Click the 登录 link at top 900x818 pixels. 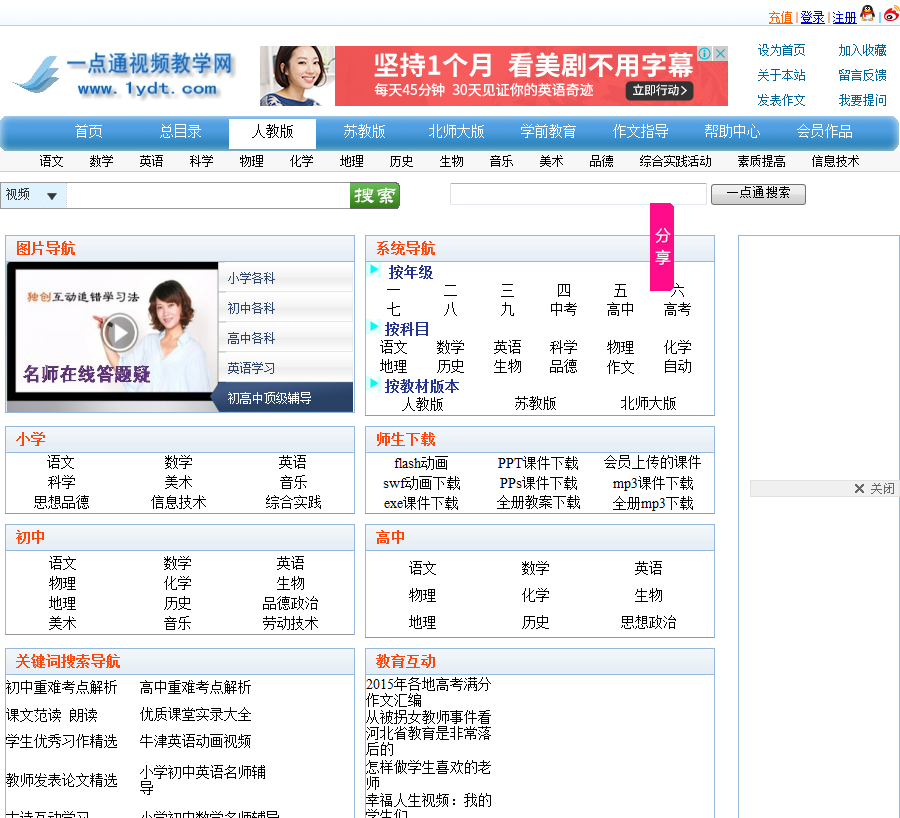812,17
